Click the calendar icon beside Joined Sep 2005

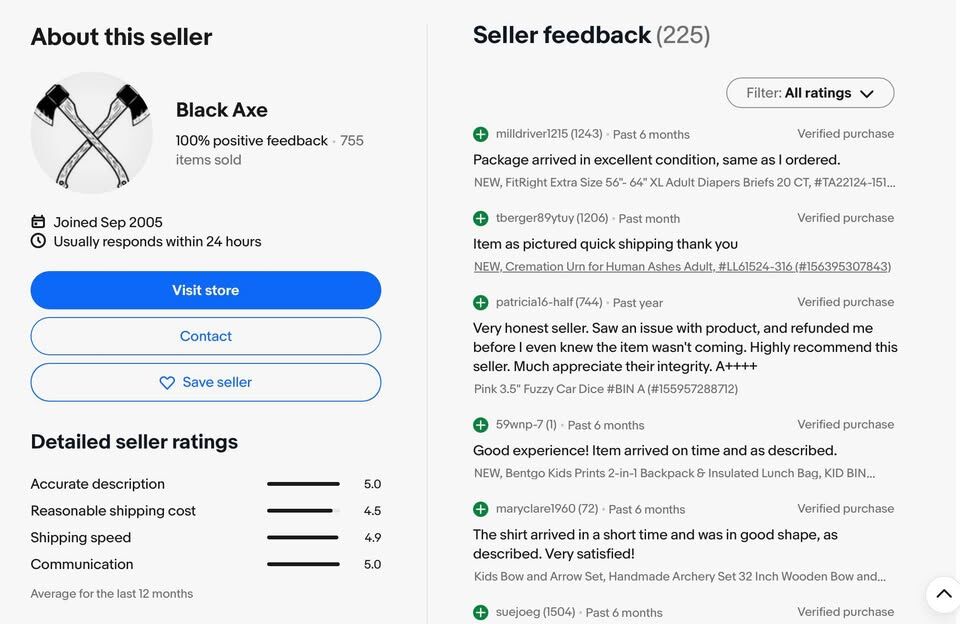(x=39, y=222)
